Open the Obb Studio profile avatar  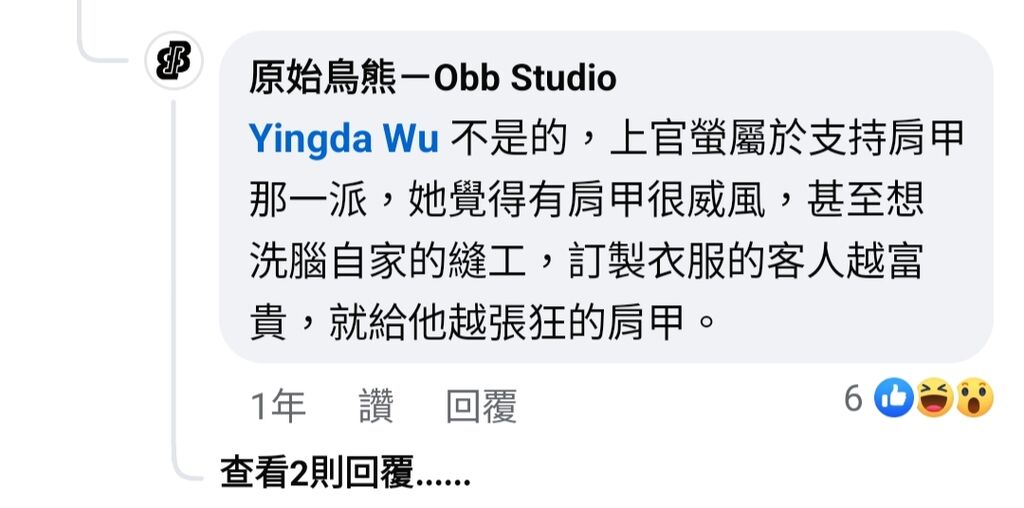tap(174, 60)
